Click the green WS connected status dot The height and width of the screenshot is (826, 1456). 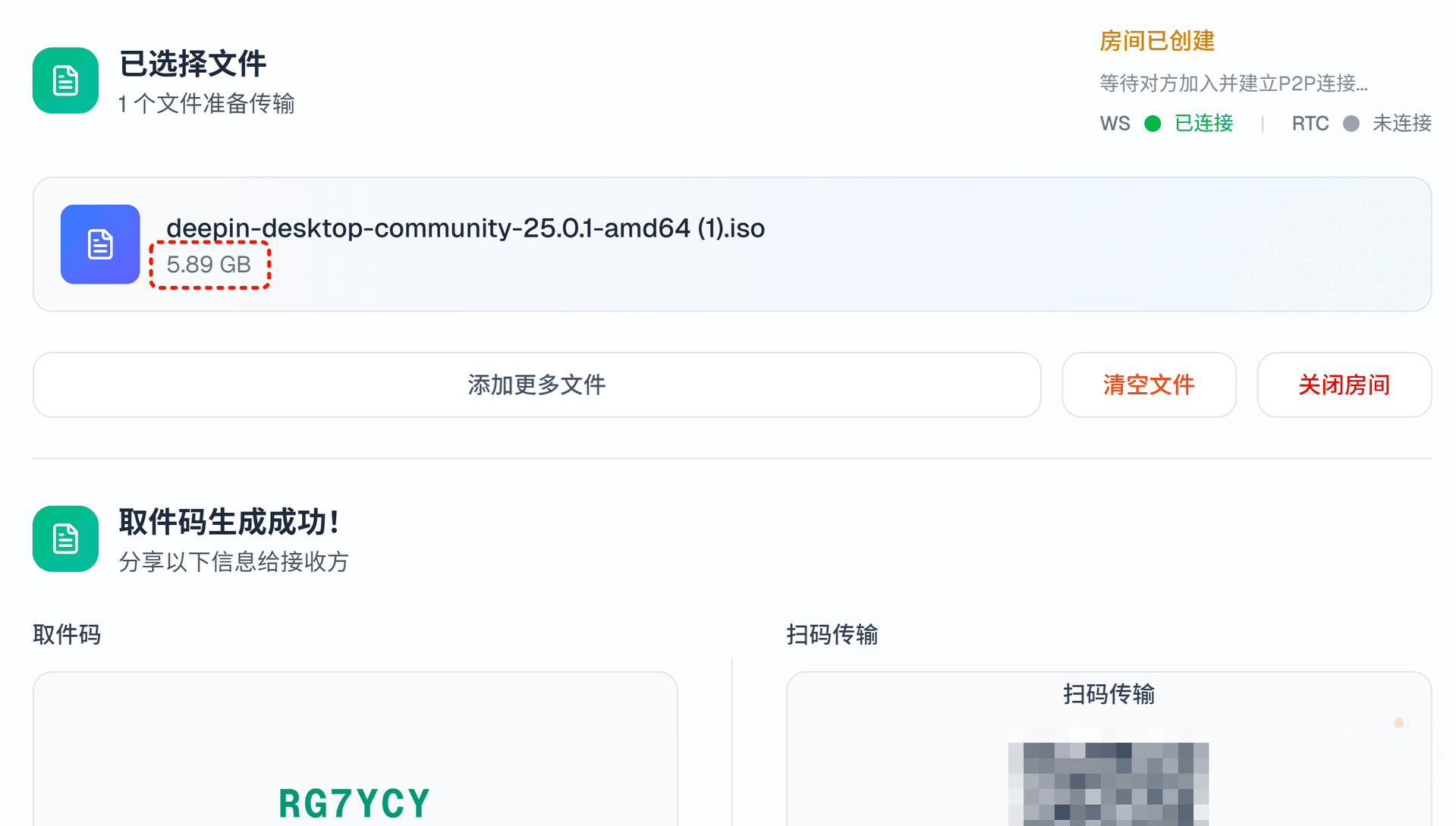coord(1153,124)
